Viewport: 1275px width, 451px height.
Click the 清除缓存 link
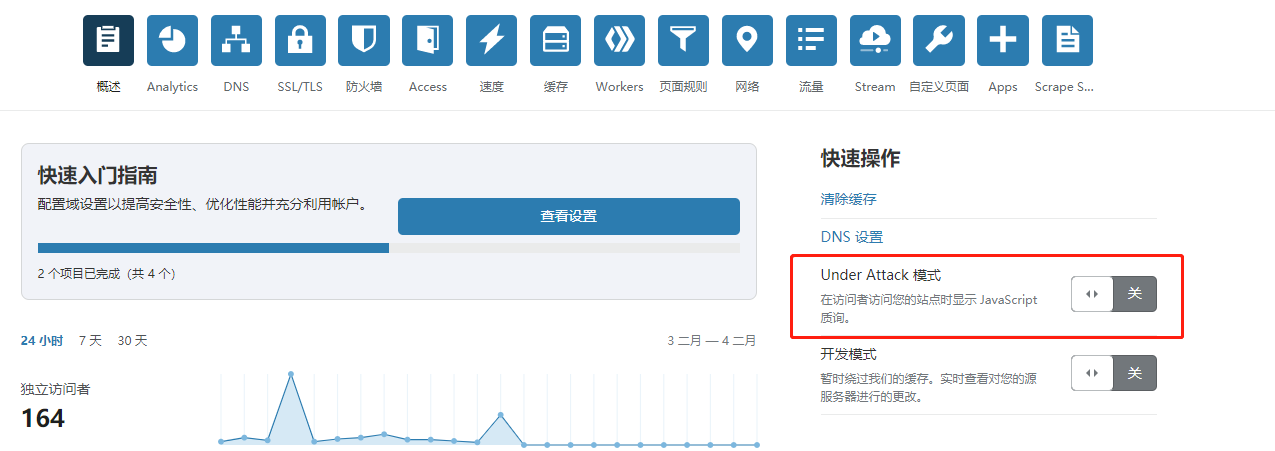coord(848,199)
